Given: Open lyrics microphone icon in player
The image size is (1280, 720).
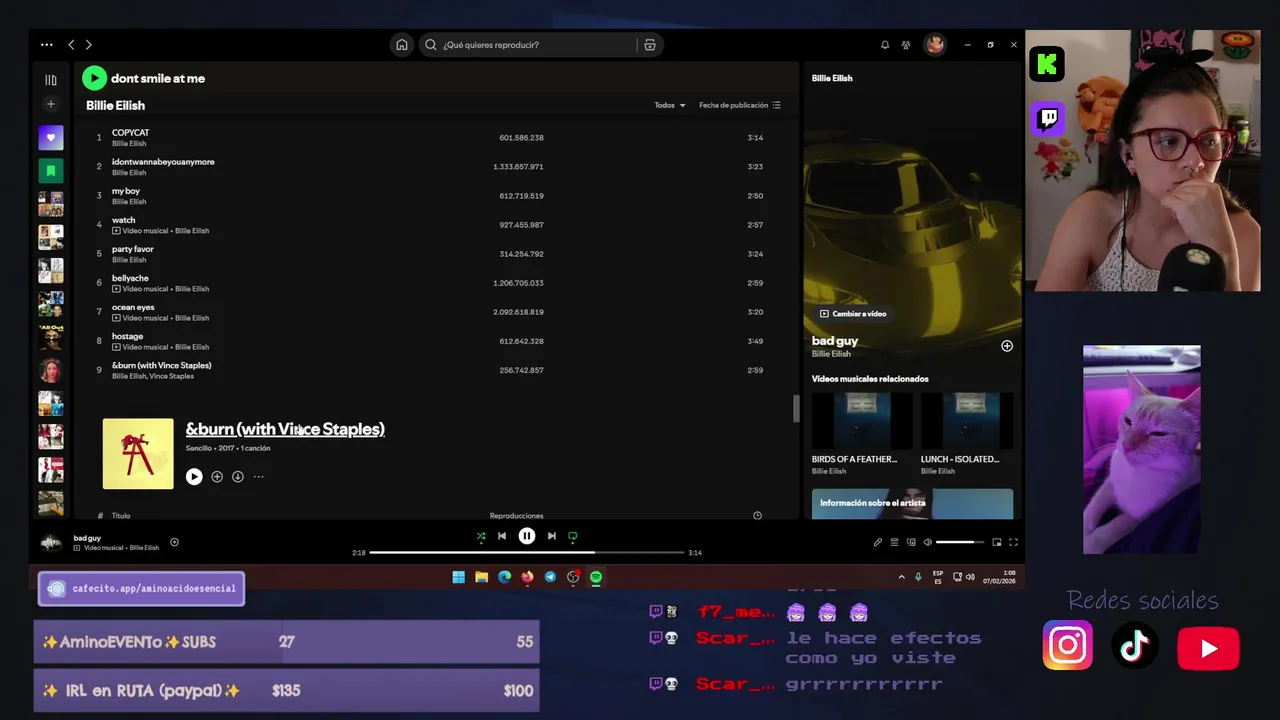Looking at the screenshot, I should 878,542.
